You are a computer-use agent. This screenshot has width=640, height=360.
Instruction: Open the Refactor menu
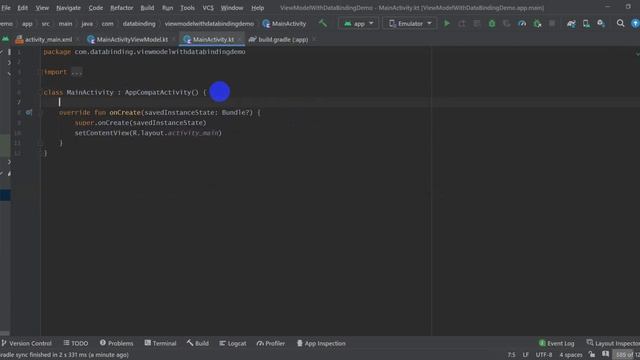[x=122, y=8]
